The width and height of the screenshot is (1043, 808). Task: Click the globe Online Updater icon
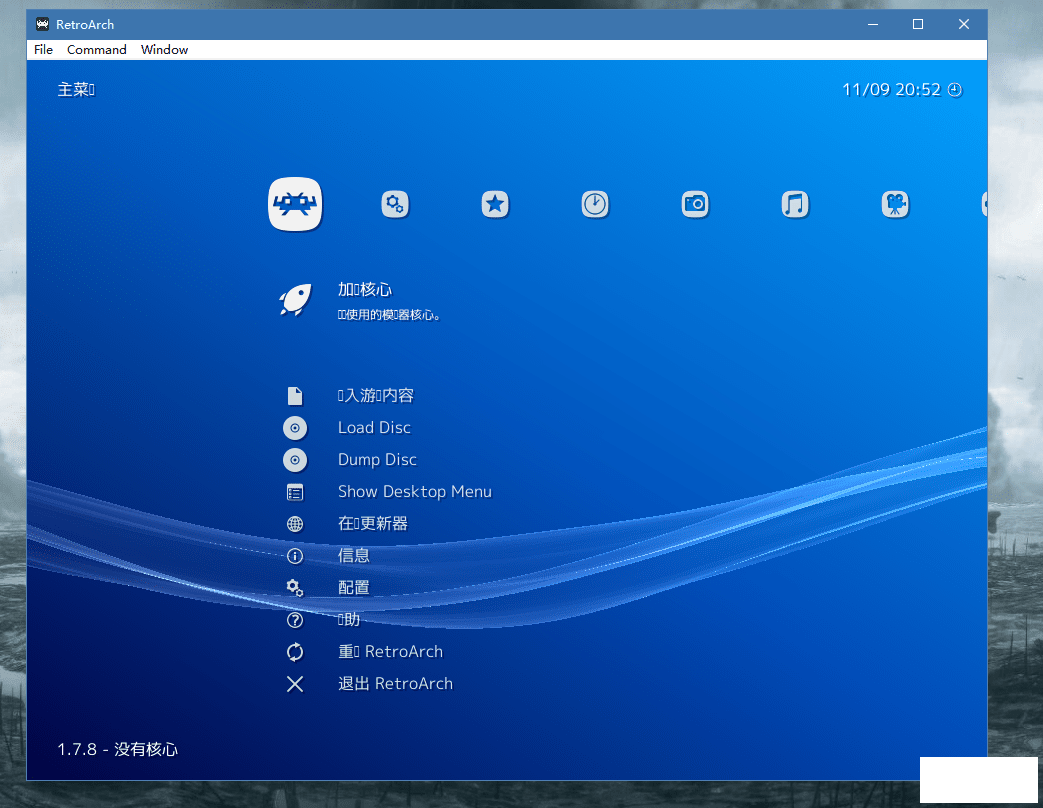click(x=295, y=524)
